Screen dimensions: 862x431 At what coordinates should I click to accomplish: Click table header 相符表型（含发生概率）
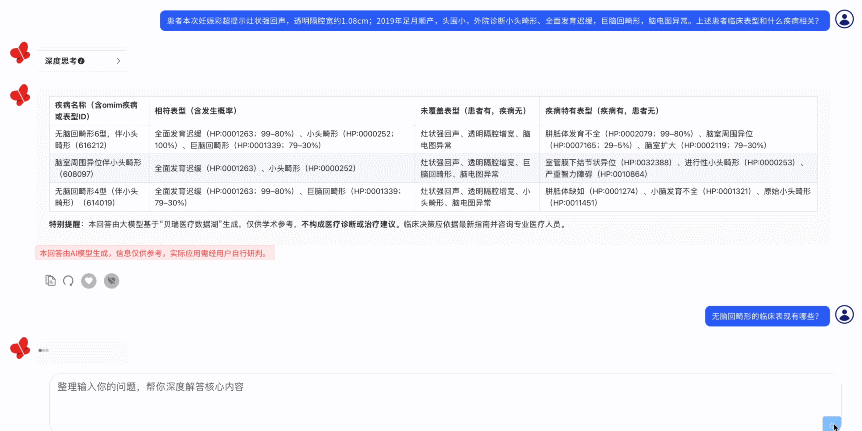point(283,110)
